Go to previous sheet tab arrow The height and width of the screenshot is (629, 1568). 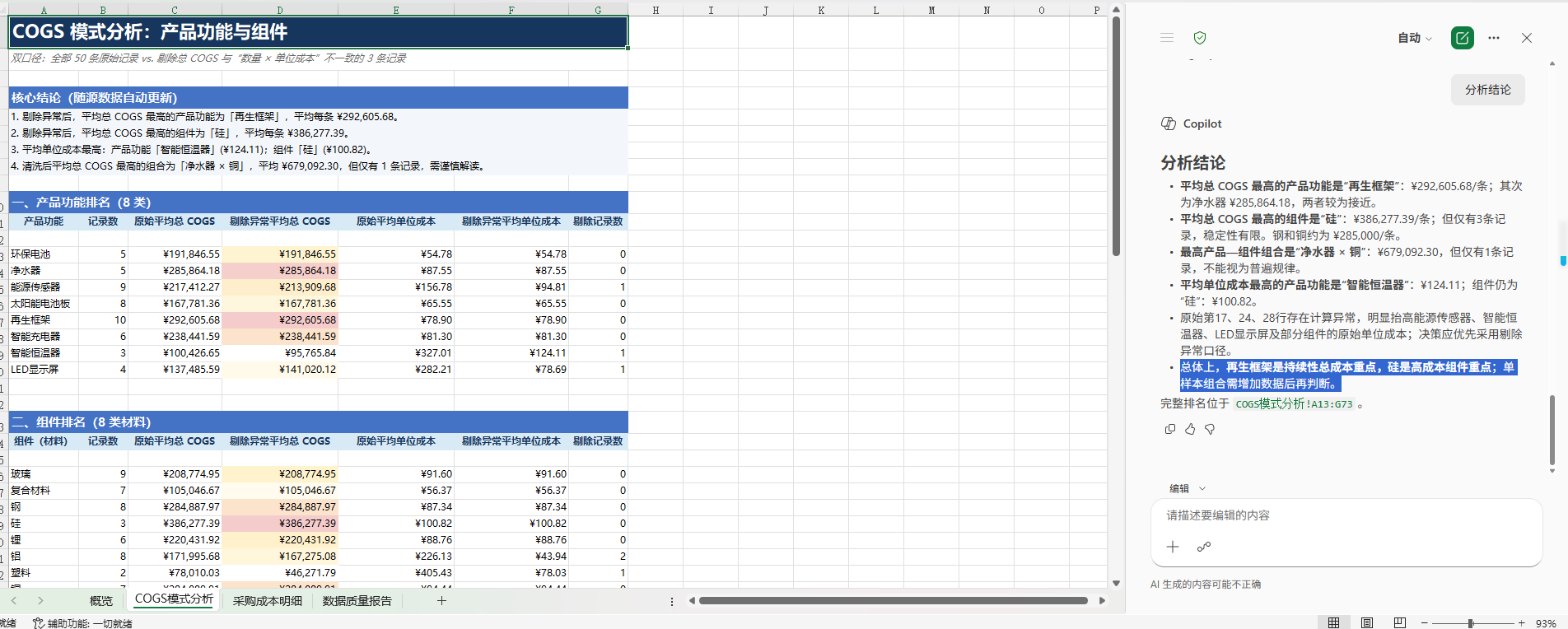(14, 601)
